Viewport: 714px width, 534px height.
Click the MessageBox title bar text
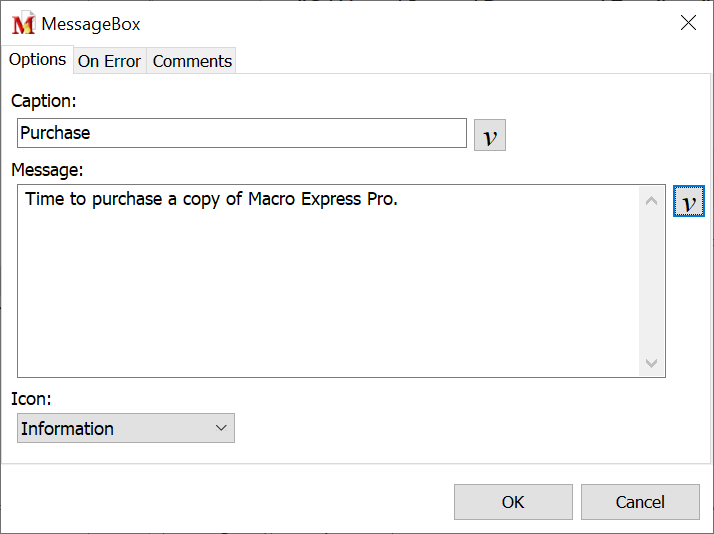coord(91,24)
